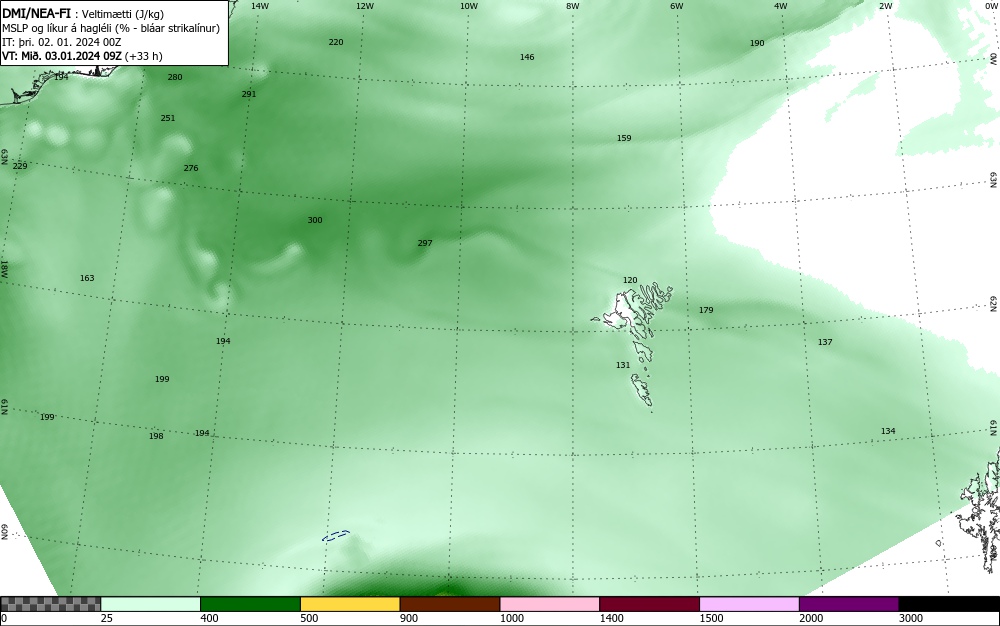The height and width of the screenshot is (626, 1000).
Task: Choose the light pink 1000–1400 legend swatch
Action: (x=550, y=604)
